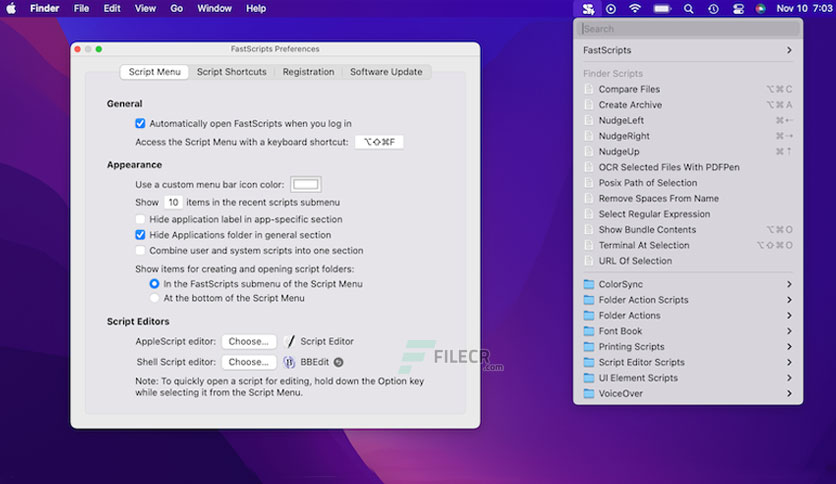Expand the Printing Scripts submenu arrow
The image size is (836, 484).
click(x=789, y=346)
